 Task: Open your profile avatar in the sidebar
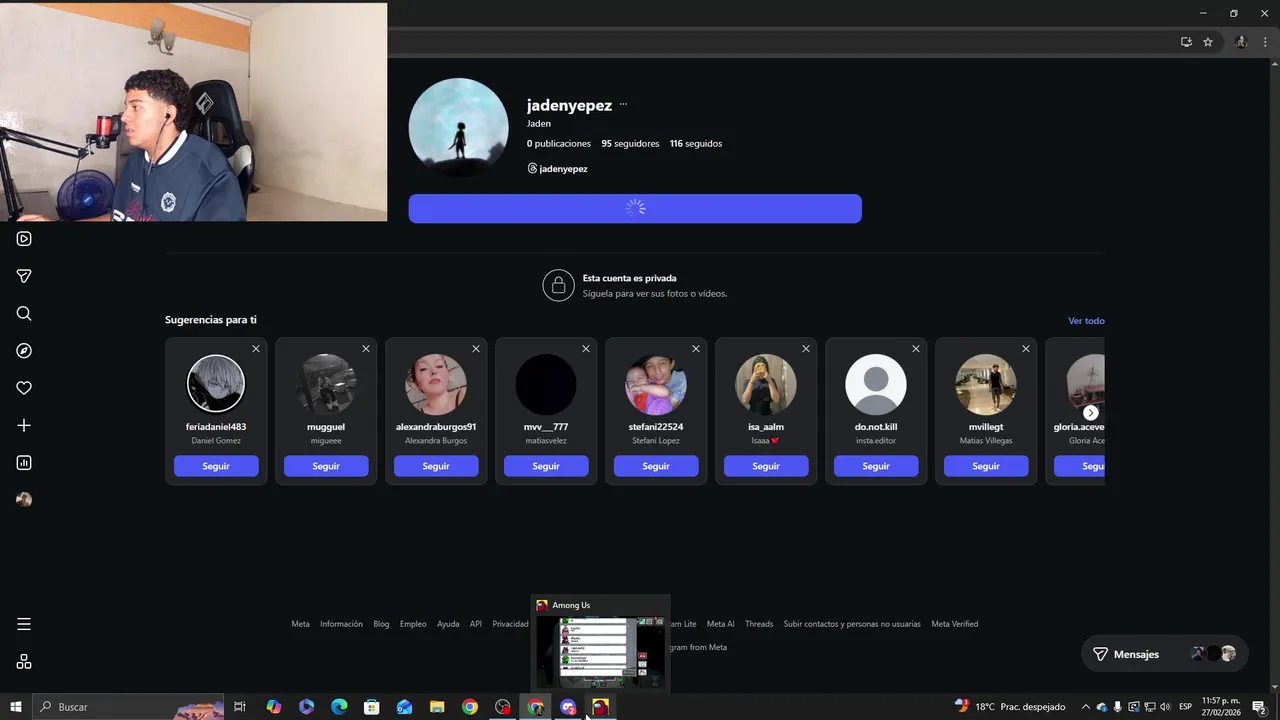(24, 500)
